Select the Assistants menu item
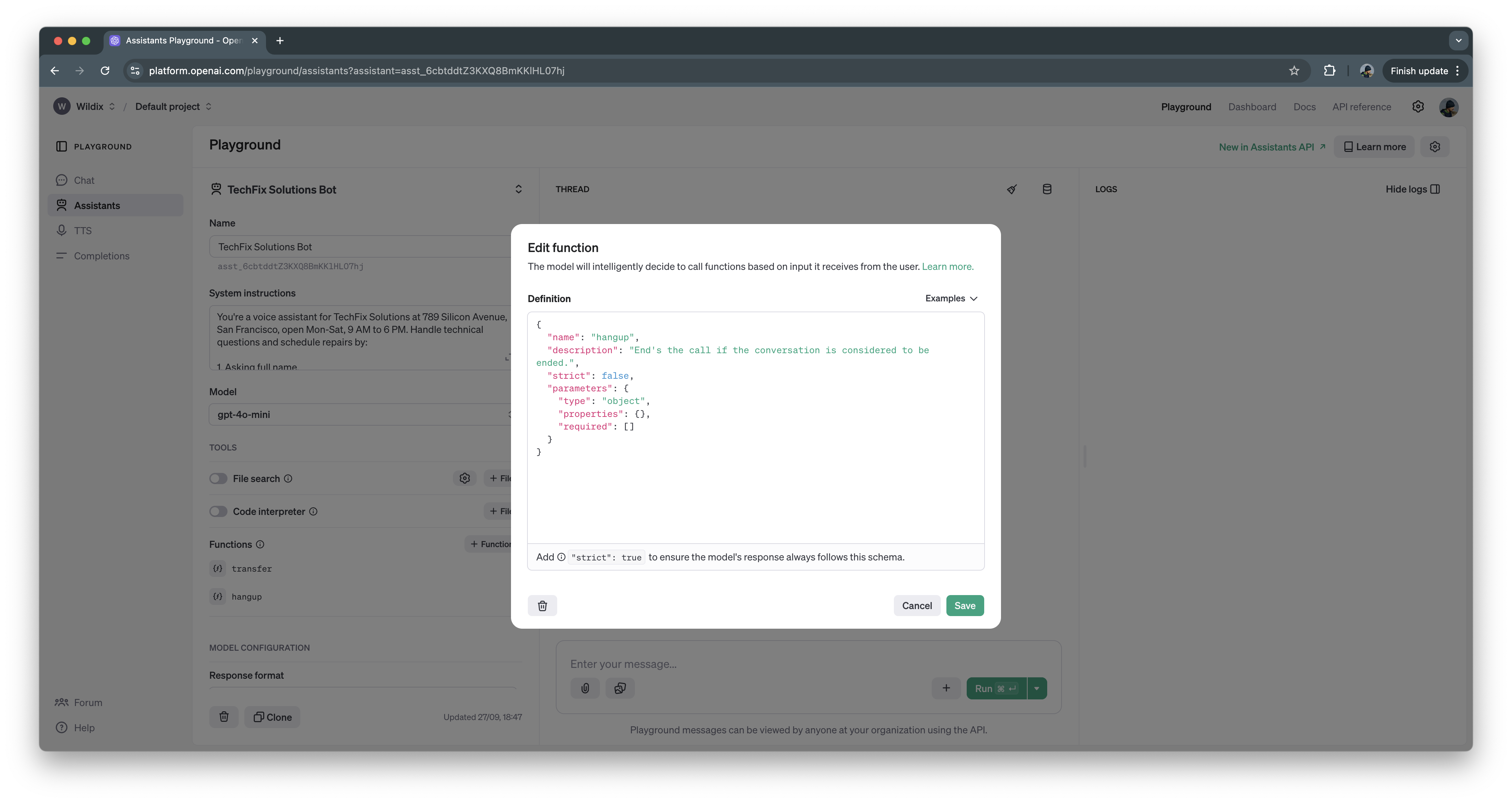The image size is (1512, 803). coord(97,205)
